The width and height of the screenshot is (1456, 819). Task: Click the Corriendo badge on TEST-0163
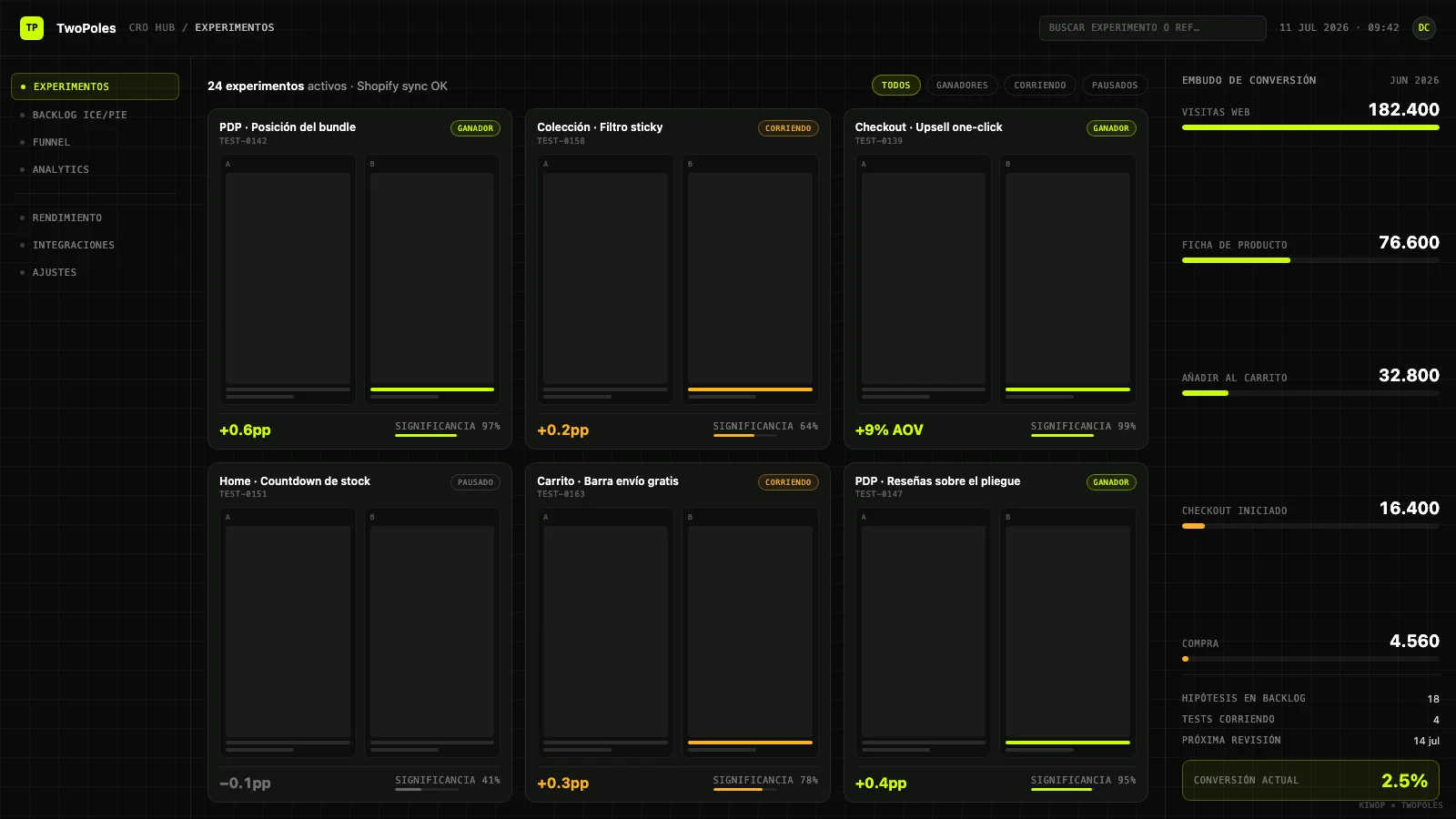788,482
